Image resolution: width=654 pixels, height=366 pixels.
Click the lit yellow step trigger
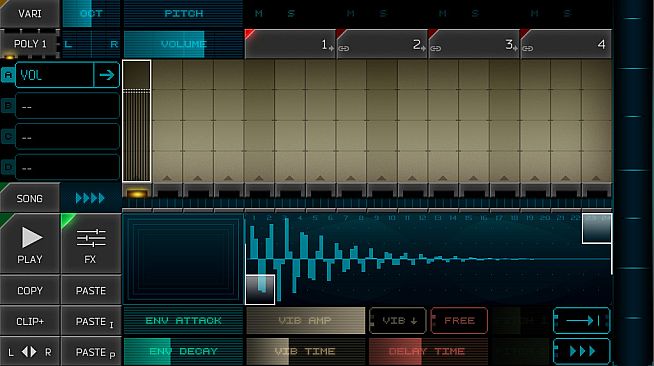click(137, 193)
